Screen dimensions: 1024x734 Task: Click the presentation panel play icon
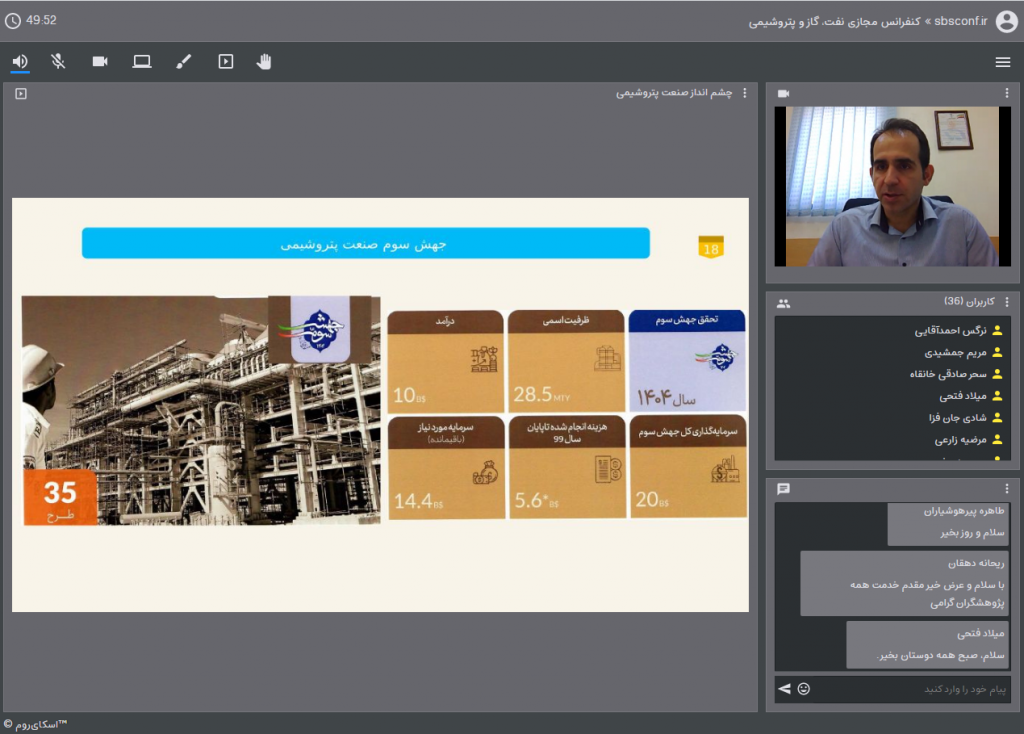click(x=21, y=93)
